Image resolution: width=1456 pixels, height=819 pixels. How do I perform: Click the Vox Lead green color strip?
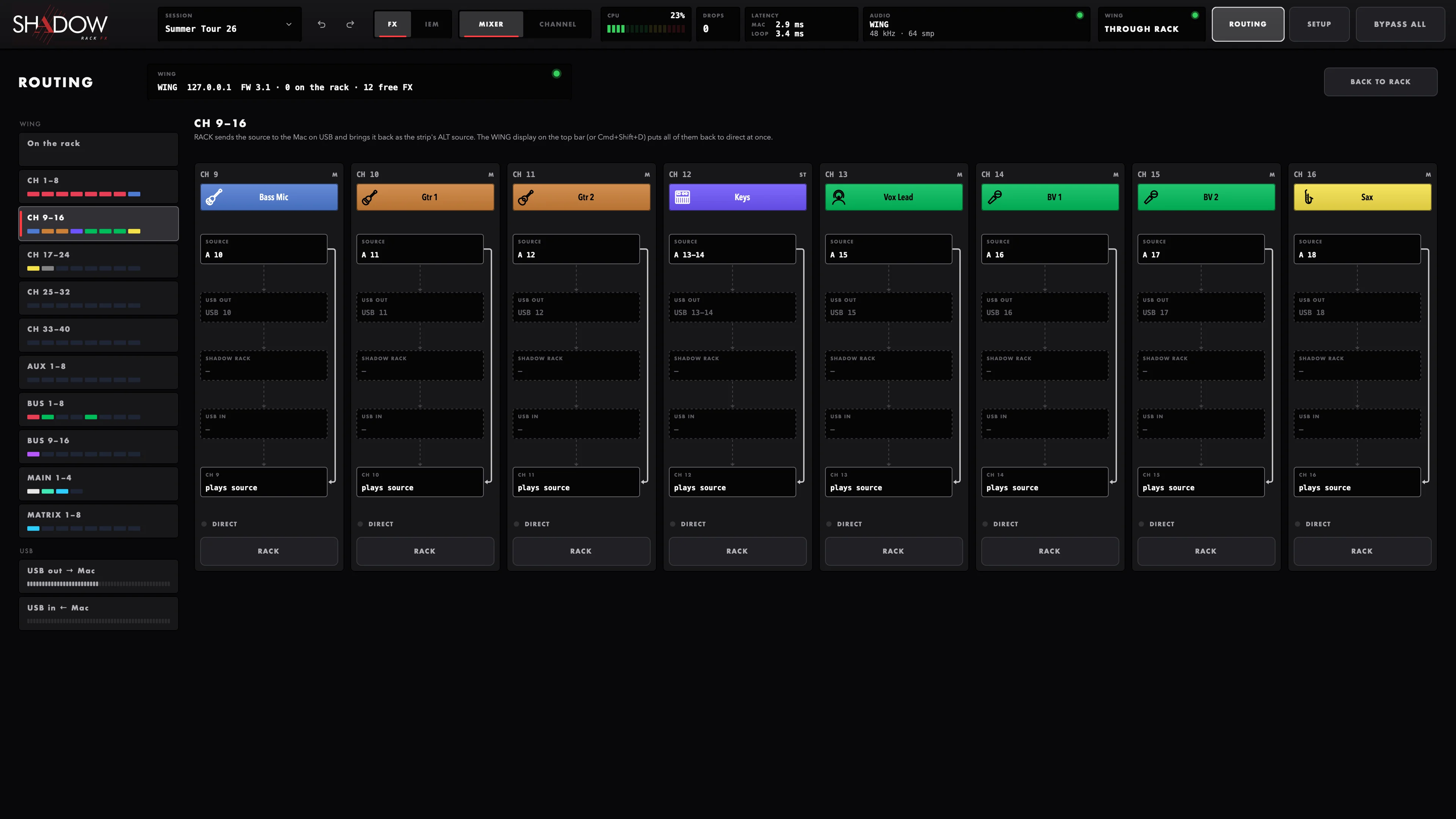(894, 197)
